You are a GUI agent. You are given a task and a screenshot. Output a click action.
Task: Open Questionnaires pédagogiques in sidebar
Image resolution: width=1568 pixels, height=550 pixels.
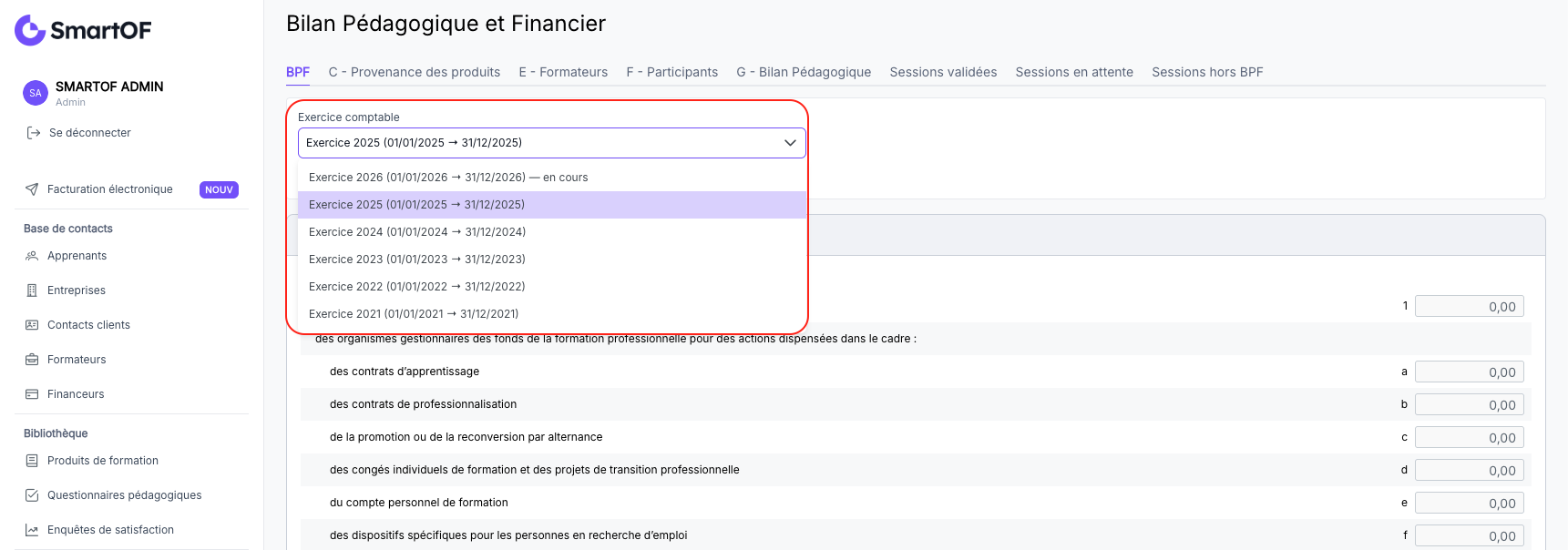pyautogui.click(x=125, y=495)
